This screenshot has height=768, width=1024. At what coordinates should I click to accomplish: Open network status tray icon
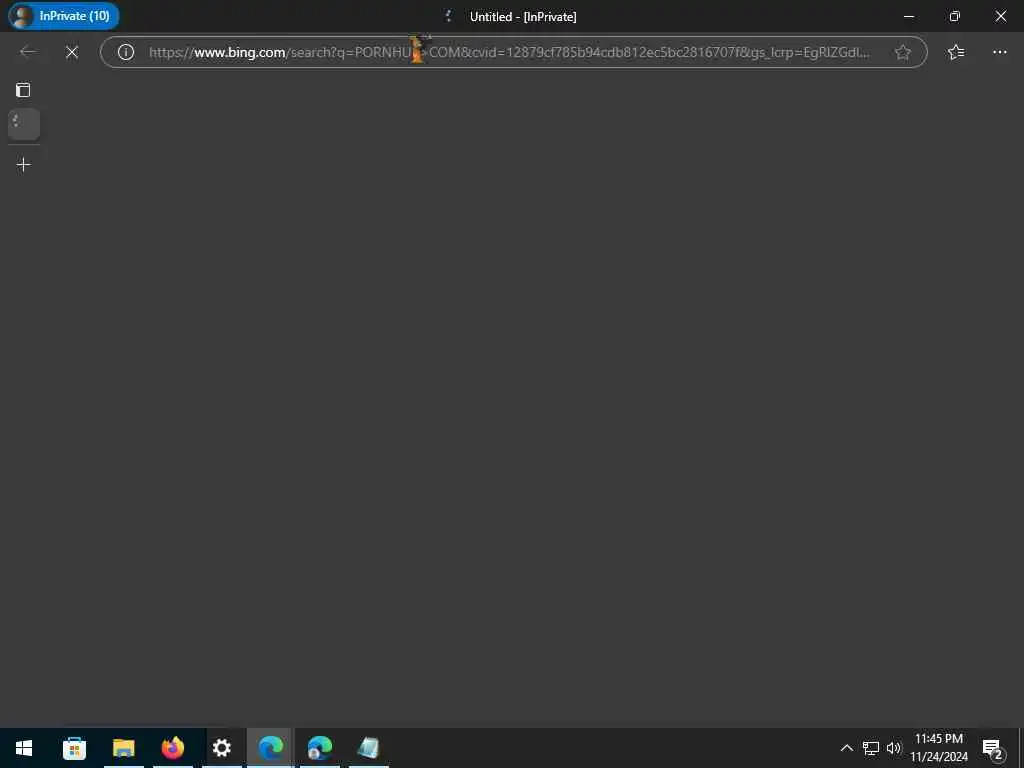point(871,748)
